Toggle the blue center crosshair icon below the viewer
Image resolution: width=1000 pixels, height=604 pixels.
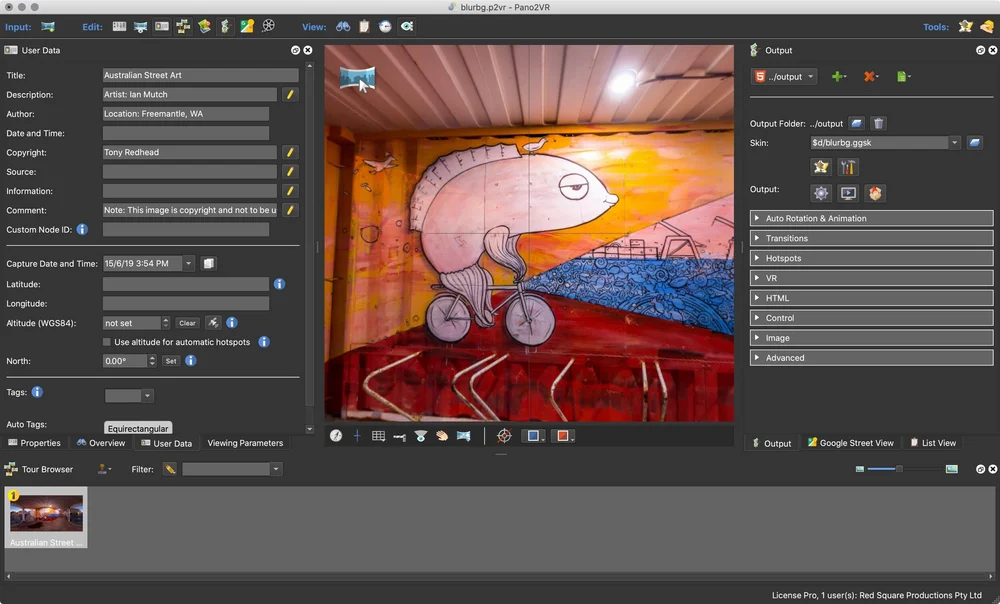coord(357,436)
